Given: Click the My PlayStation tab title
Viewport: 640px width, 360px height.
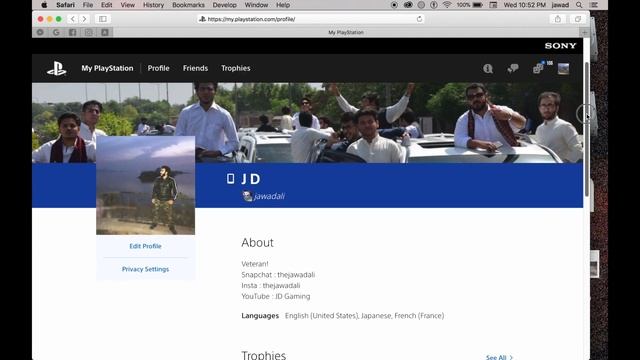Looking at the screenshot, I should tap(346, 32).
